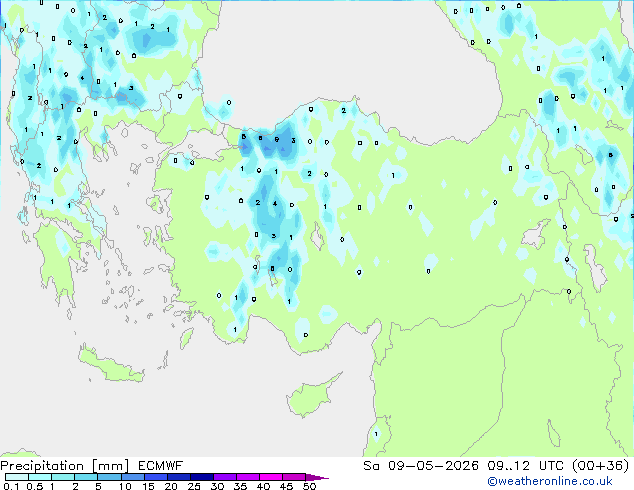Click the legend scale label '45'
634x490 pixels.
[x=286, y=486]
